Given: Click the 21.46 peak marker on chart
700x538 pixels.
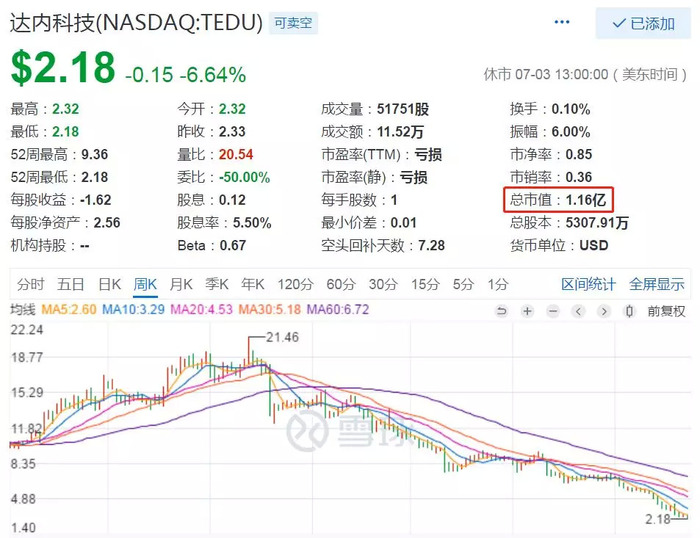Looking at the screenshot, I should pyautogui.click(x=282, y=337).
